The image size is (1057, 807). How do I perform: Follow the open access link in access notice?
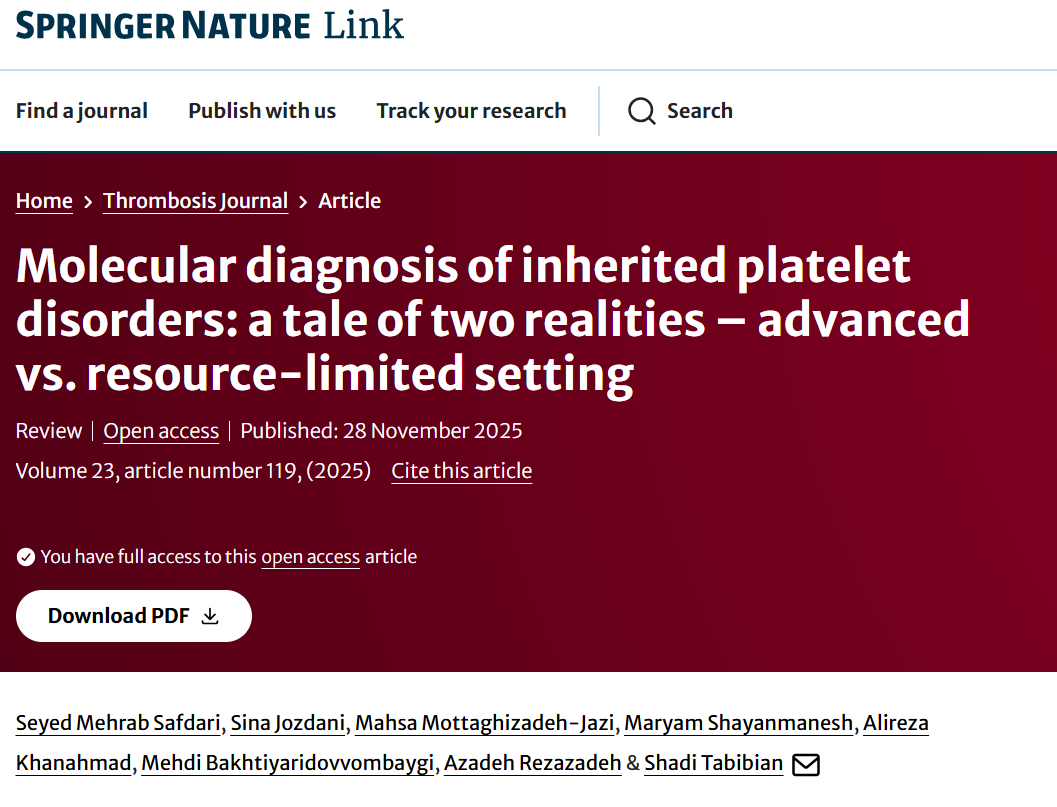pos(310,557)
